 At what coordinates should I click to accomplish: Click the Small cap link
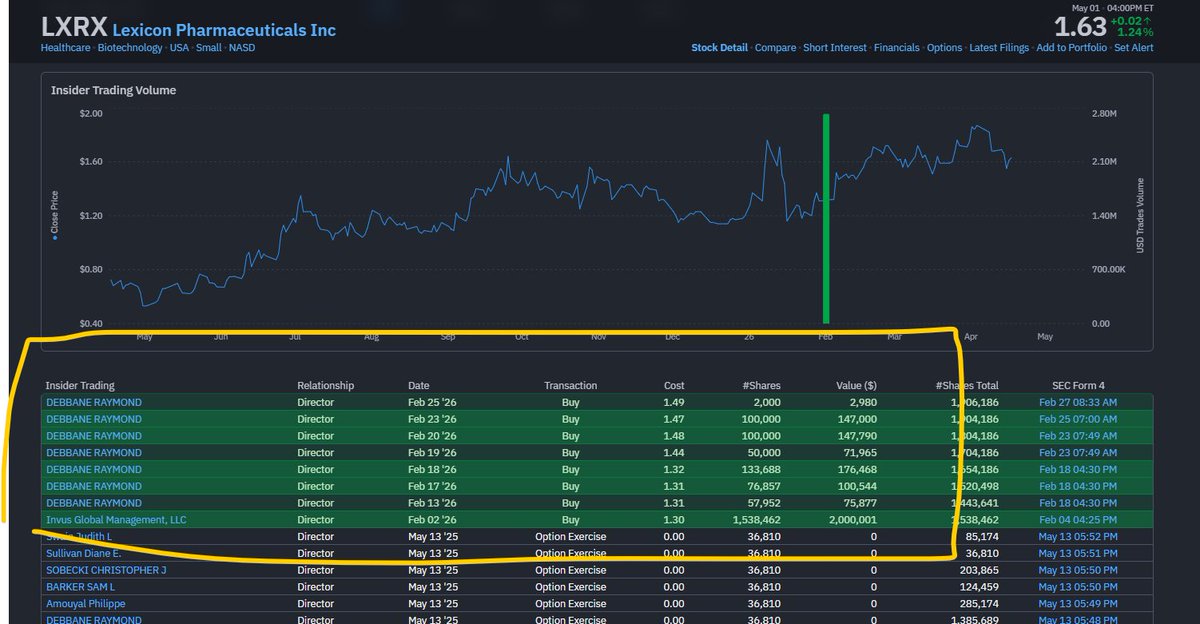(x=211, y=48)
